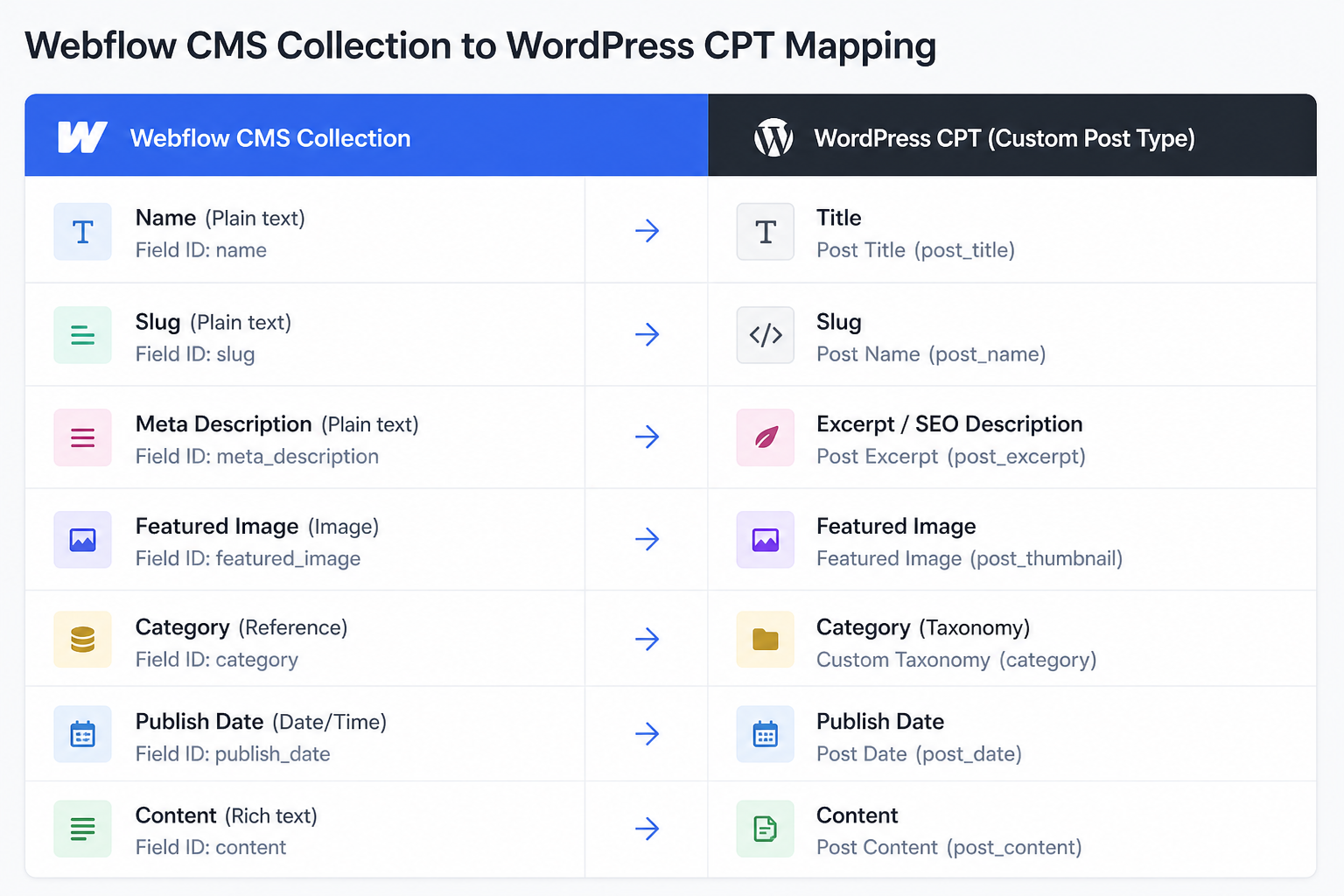Select "Field ID: category"

coord(217,660)
